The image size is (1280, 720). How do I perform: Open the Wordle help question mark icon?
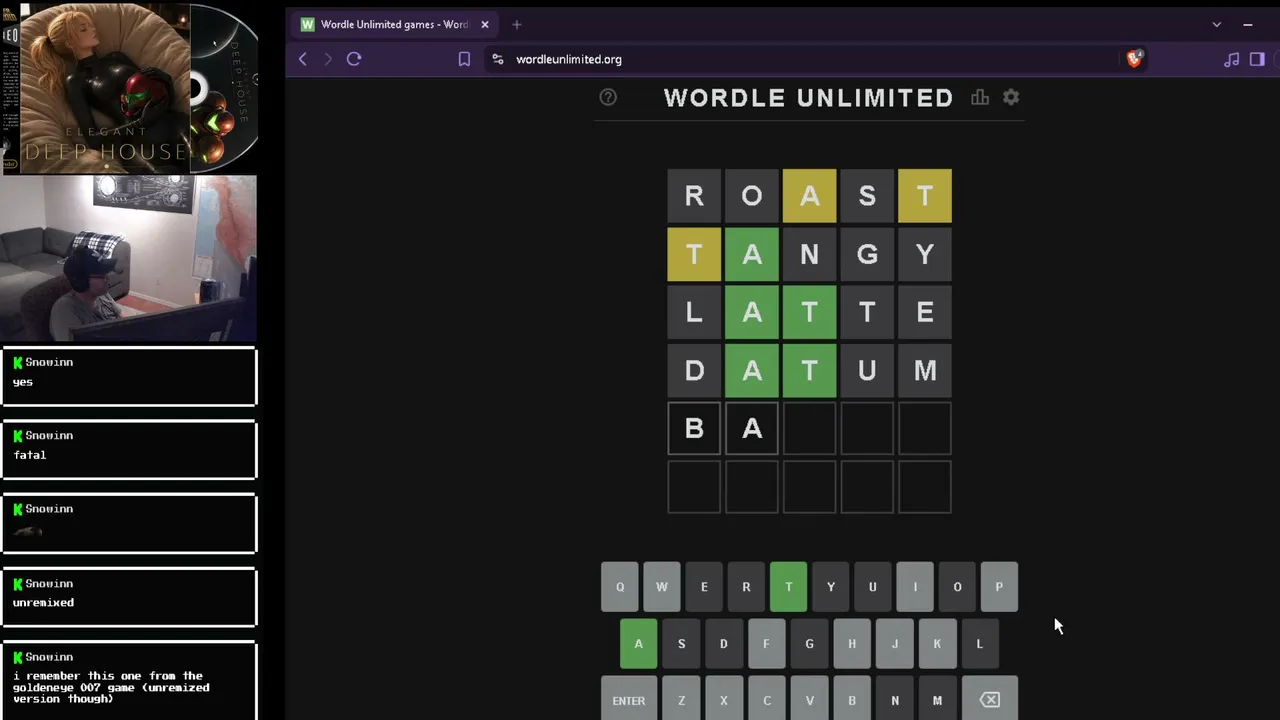point(608,97)
